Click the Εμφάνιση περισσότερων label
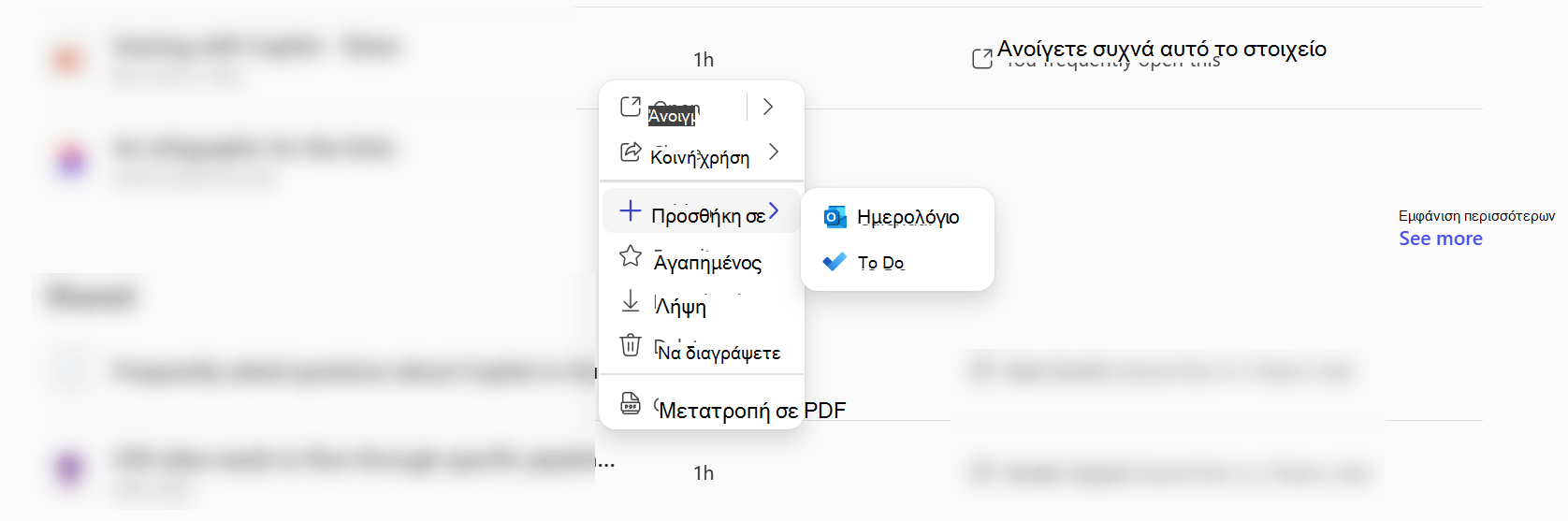 [x=1477, y=216]
